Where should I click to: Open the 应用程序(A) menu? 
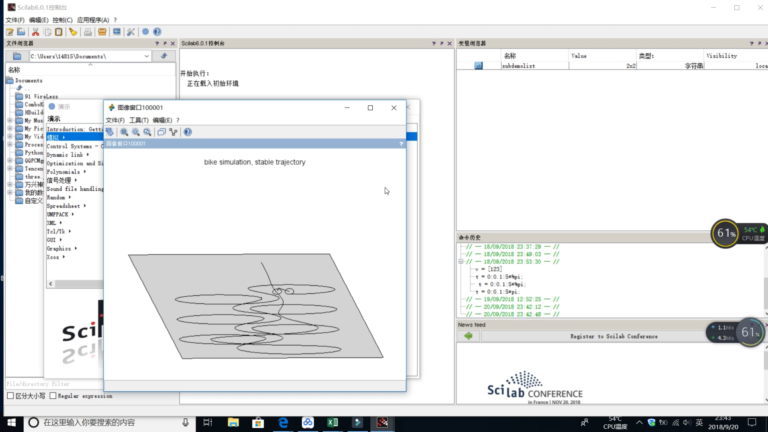coord(93,20)
